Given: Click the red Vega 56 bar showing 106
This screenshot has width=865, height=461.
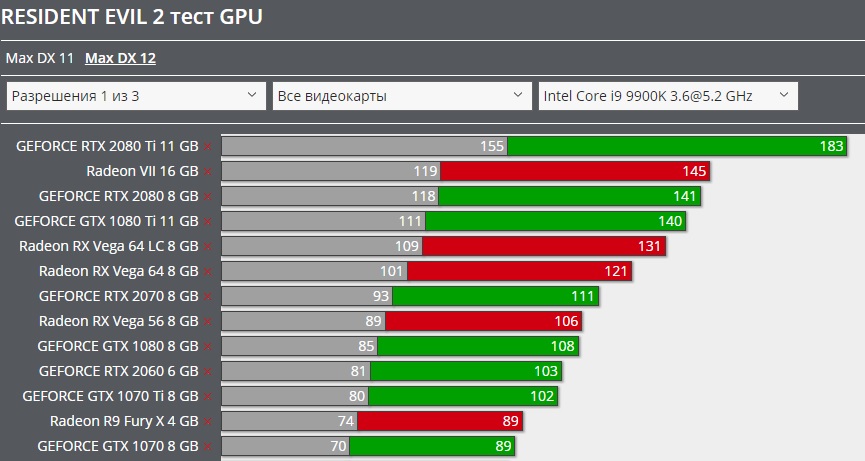Looking at the screenshot, I should [483, 321].
